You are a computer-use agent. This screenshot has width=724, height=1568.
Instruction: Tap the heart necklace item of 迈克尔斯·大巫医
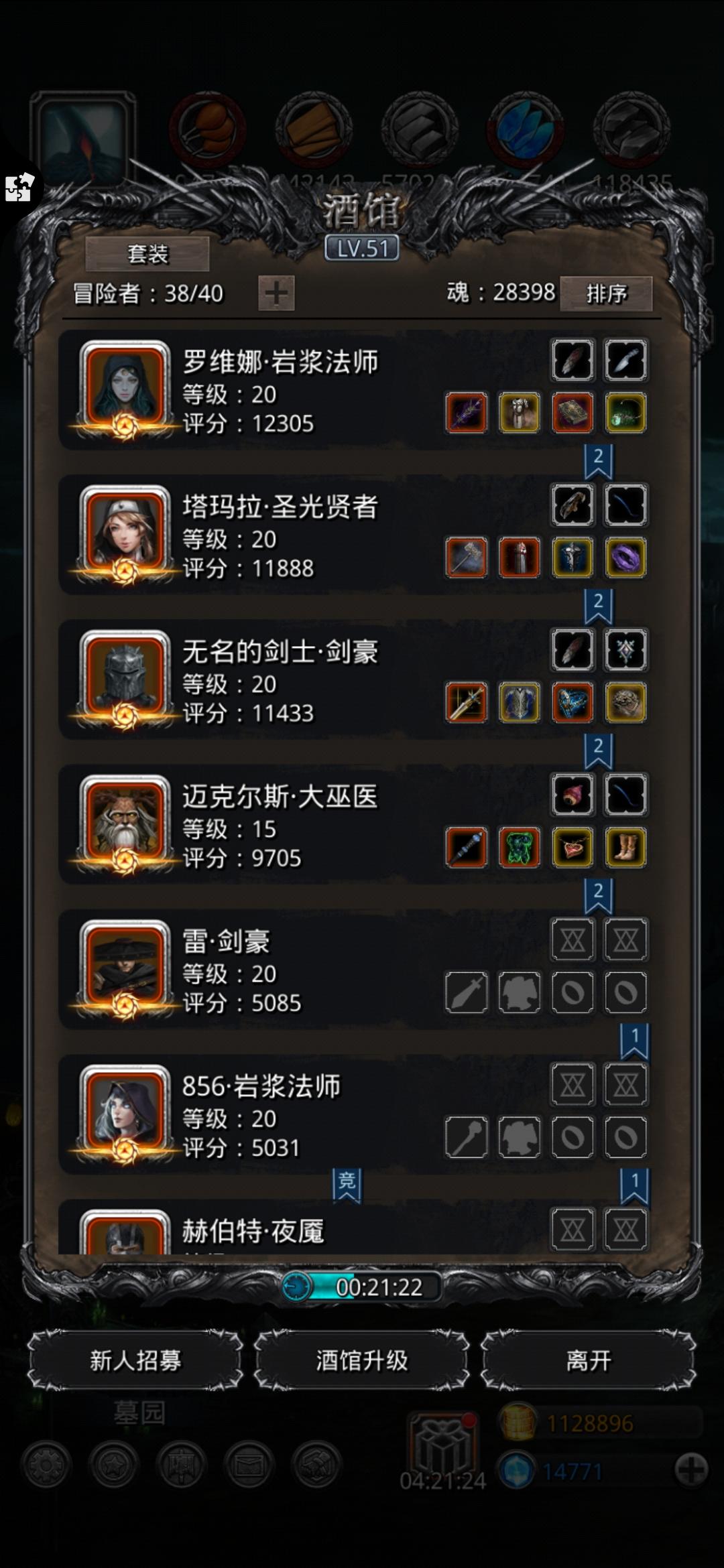(x=572, y=847)
